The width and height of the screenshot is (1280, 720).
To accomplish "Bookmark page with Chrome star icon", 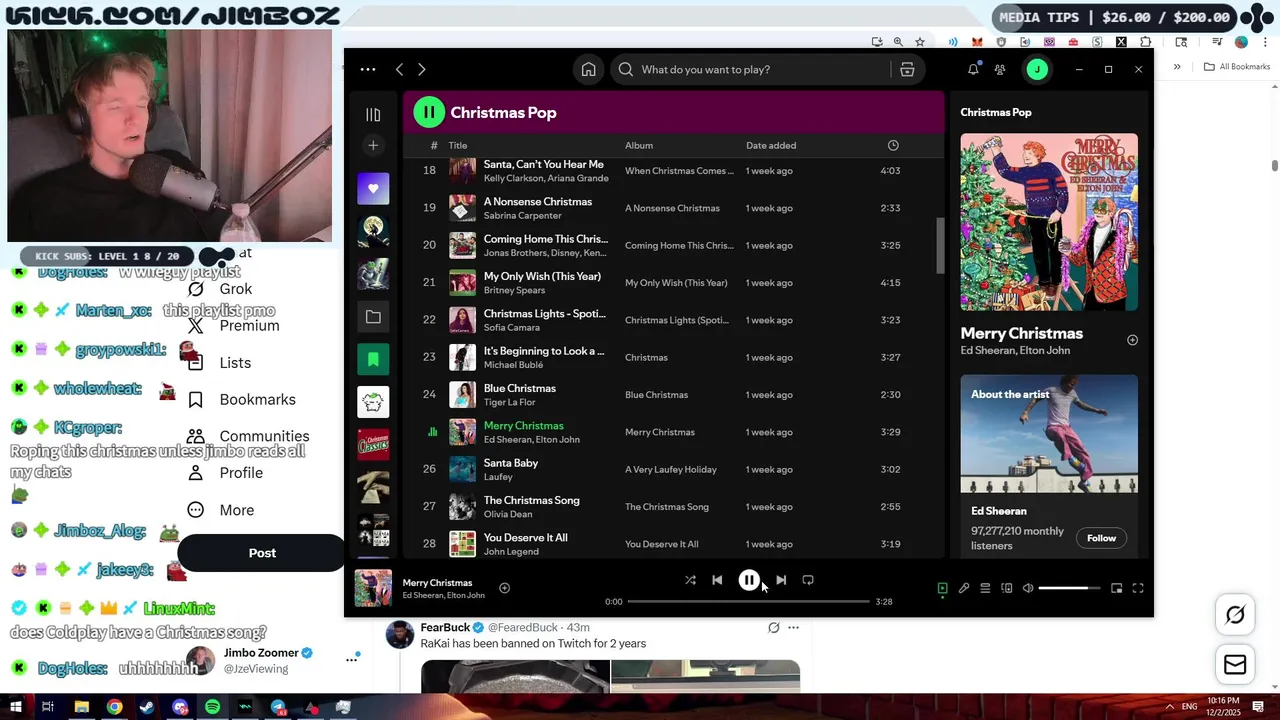I will click(920, 42).
